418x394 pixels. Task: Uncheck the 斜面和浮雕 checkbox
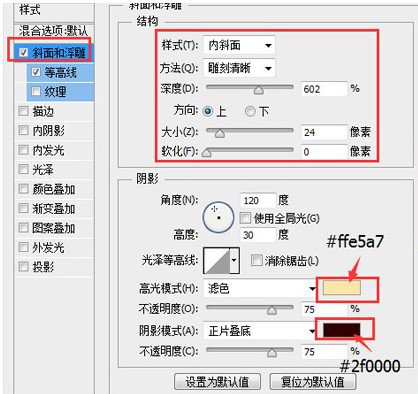pyautogui.click(x=24, y=52)
